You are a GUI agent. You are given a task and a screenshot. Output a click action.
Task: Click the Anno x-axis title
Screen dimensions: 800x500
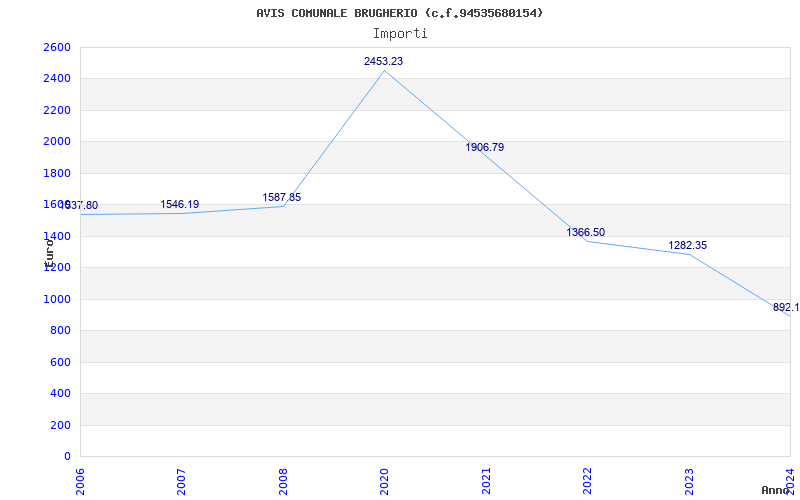[x=776, y=490]
